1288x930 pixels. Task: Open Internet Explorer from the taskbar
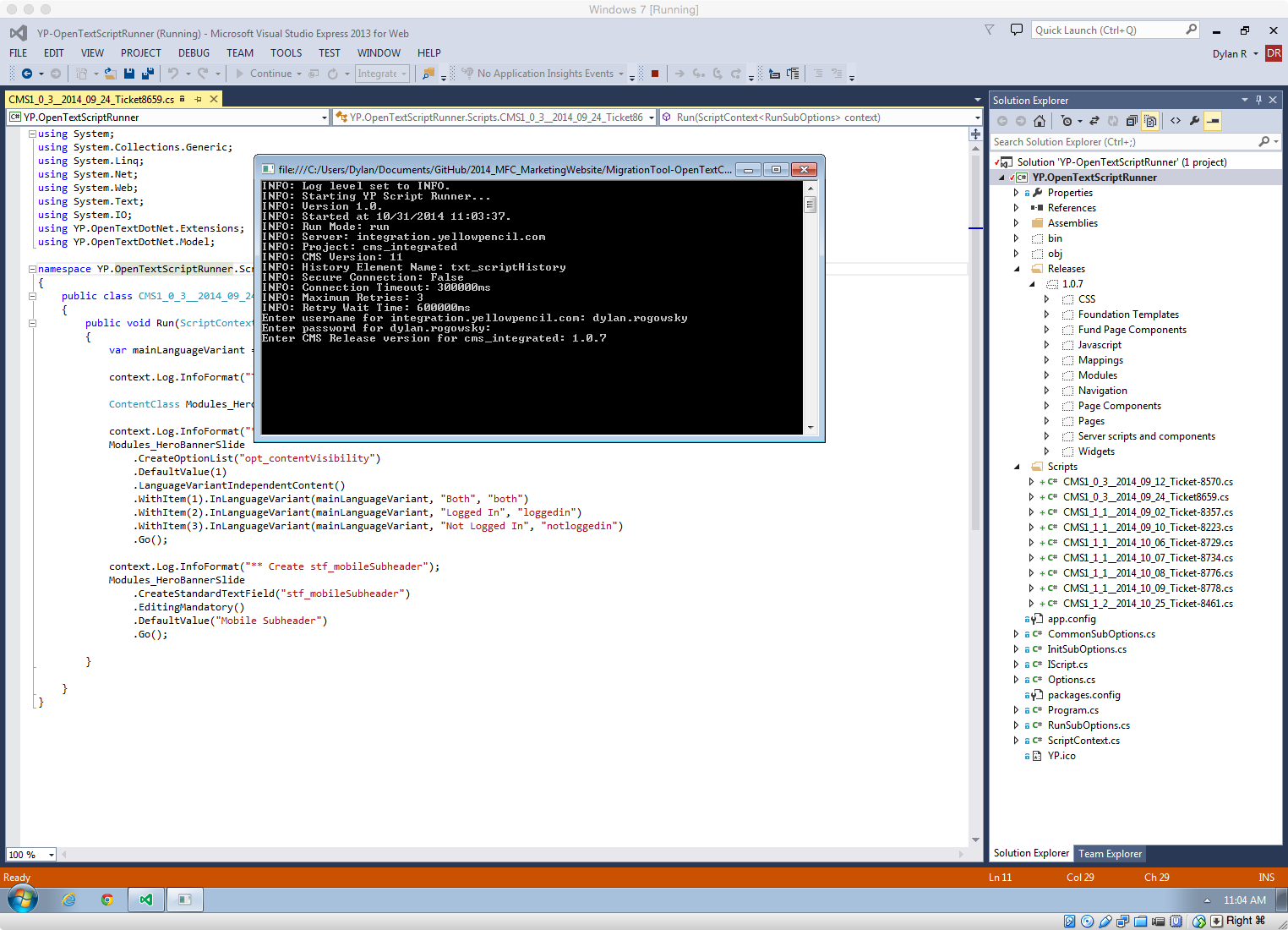click(69, 900)
